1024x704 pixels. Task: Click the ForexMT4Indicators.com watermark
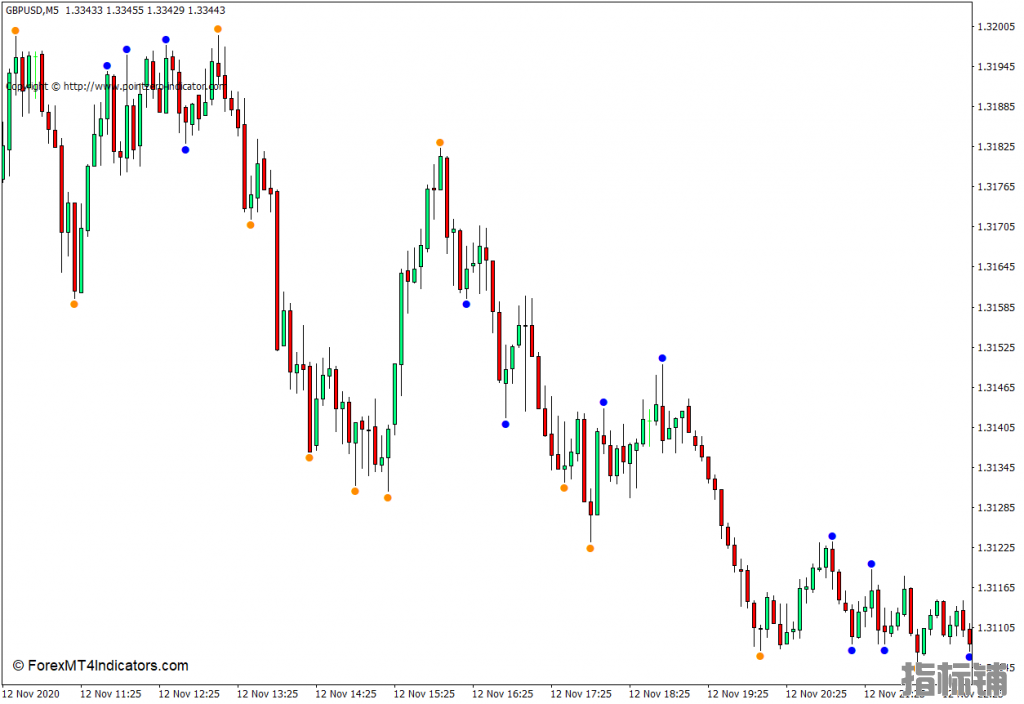(x=101, y=665)
